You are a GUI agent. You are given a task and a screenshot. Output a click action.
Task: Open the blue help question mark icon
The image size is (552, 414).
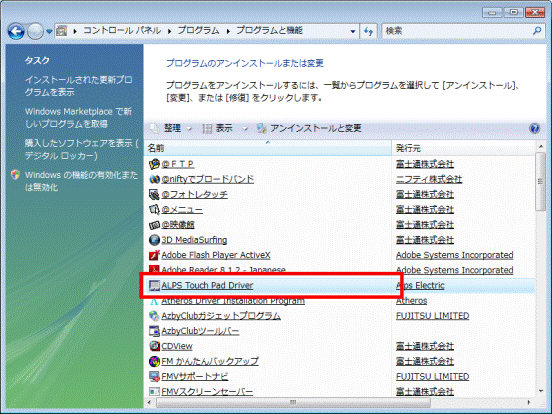click(534, 128)
